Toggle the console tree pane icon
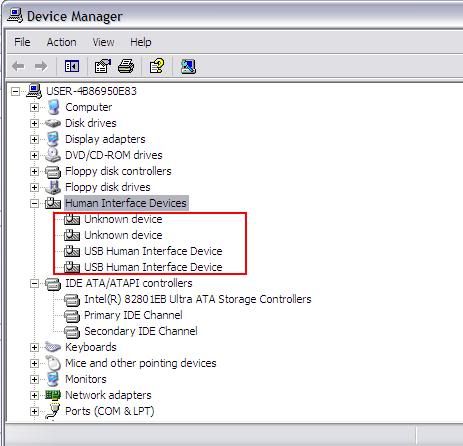 [x=72, y=66]
